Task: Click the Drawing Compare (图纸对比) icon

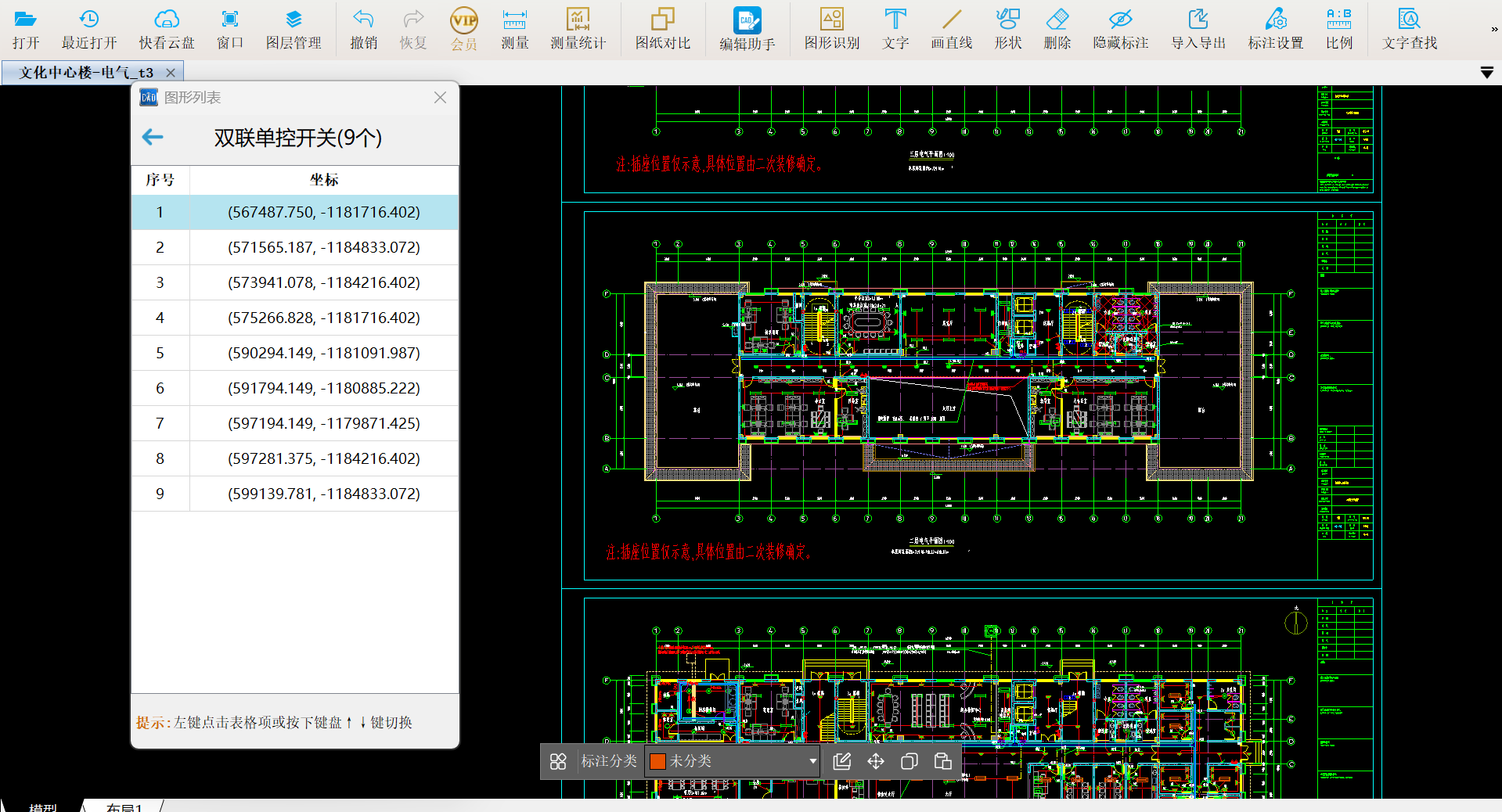Action: coord(662,28)
